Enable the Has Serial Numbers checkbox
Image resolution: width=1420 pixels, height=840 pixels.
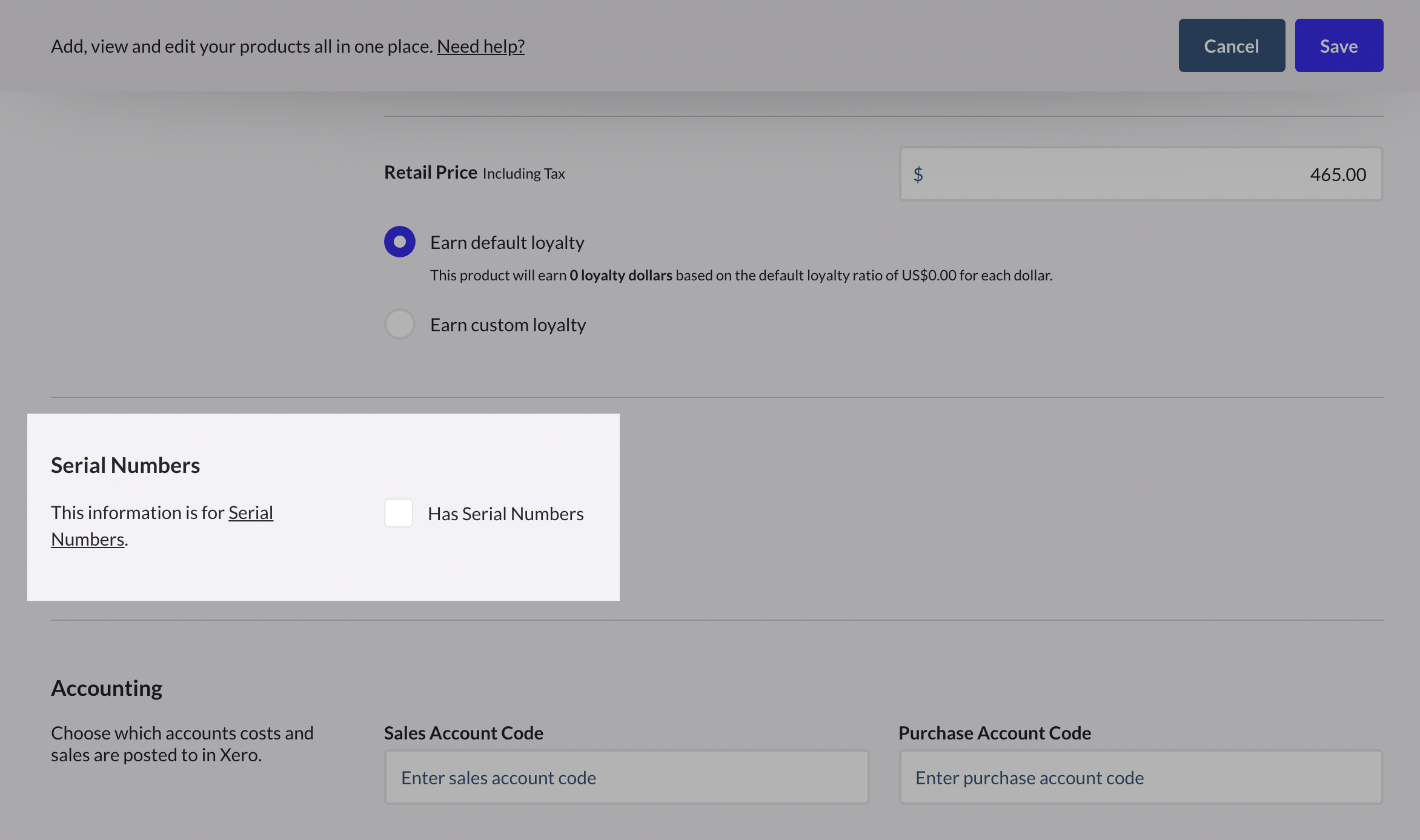click(x=399, y=513)
